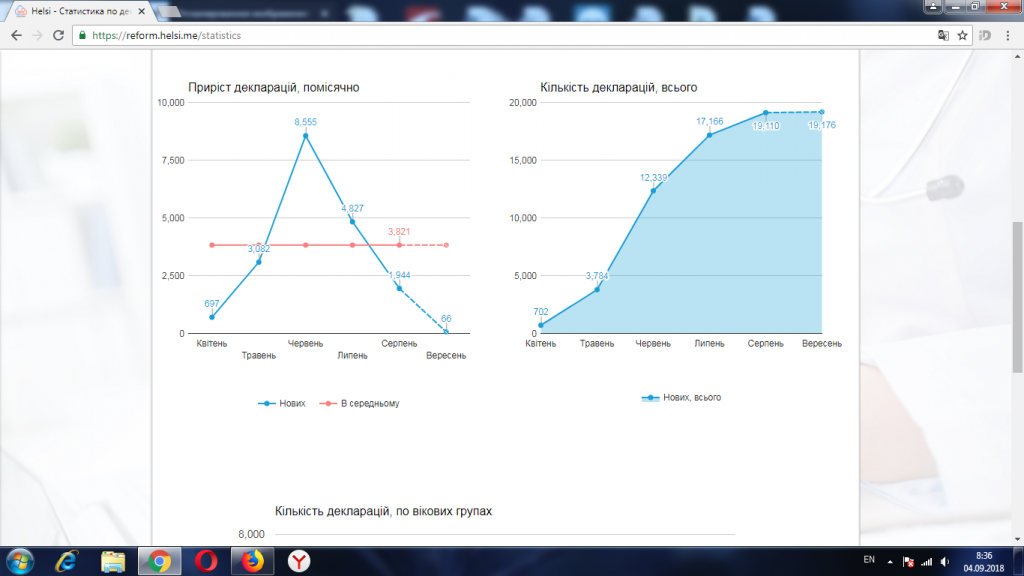The height and width of the screenshot is (576, 1024).
Task: Select the 697 Квітень data point
Action: click(212, 317)
